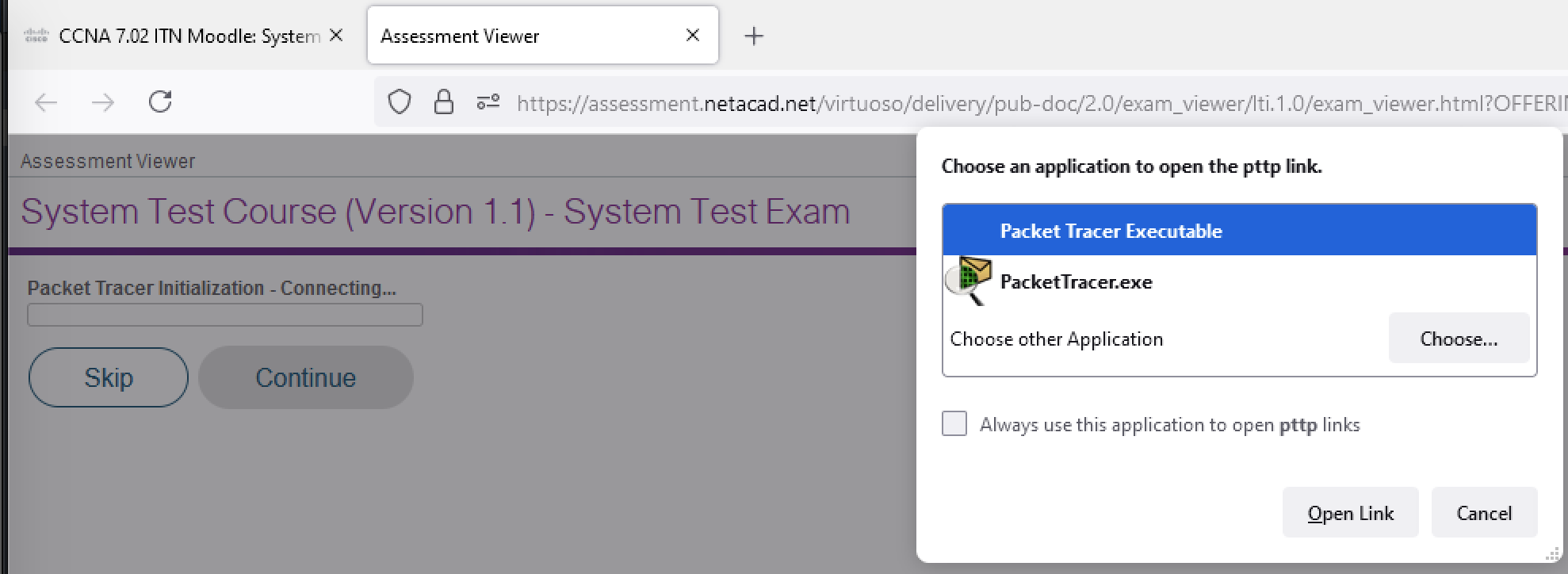Click the browser forward arrow
This screenshot has height=574, width=1568.
[103, 102]
